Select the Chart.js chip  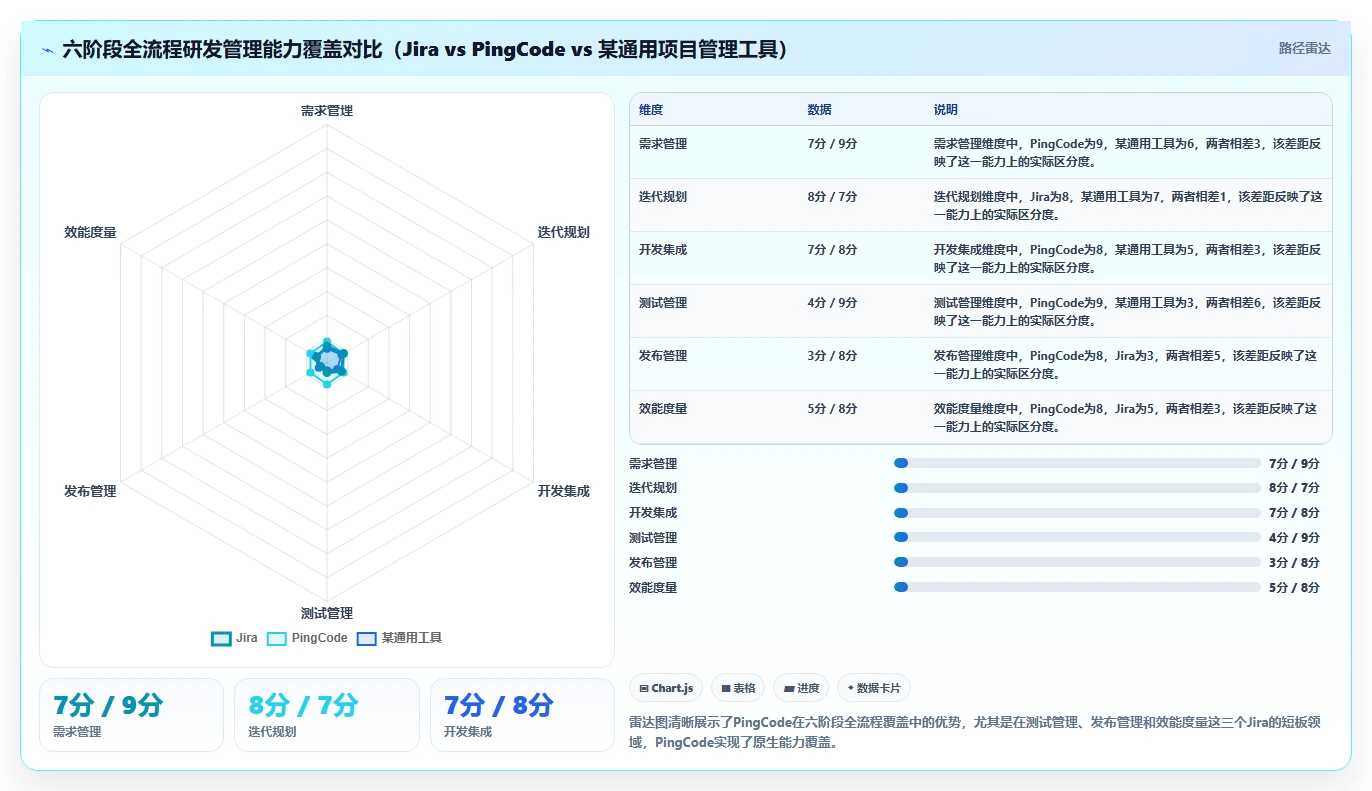coord(665,688)
